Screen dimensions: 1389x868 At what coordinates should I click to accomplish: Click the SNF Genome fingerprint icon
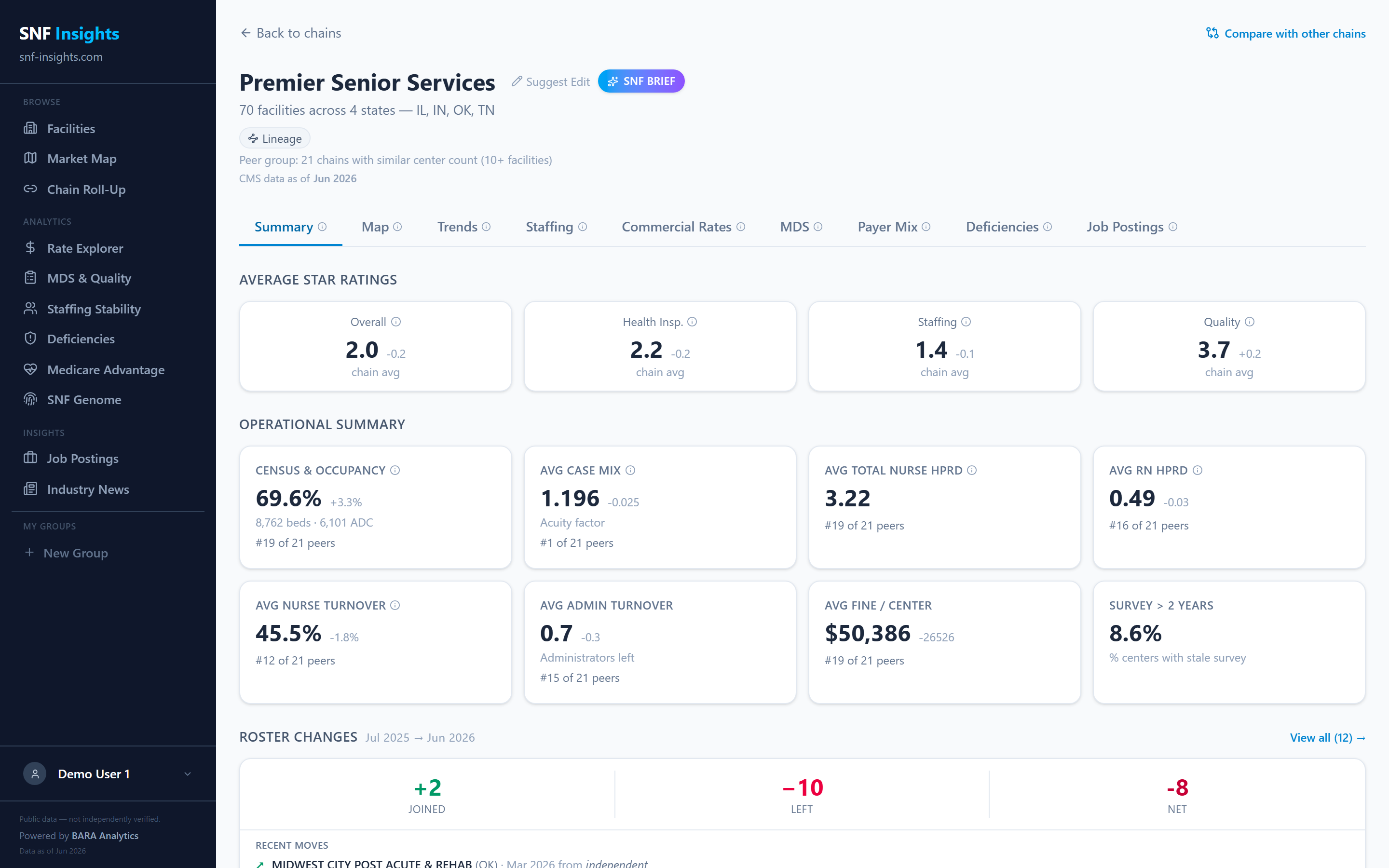(30, 399)
